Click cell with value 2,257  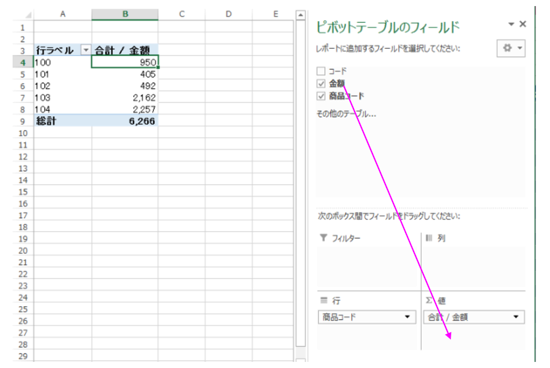[x=125, y=109]
